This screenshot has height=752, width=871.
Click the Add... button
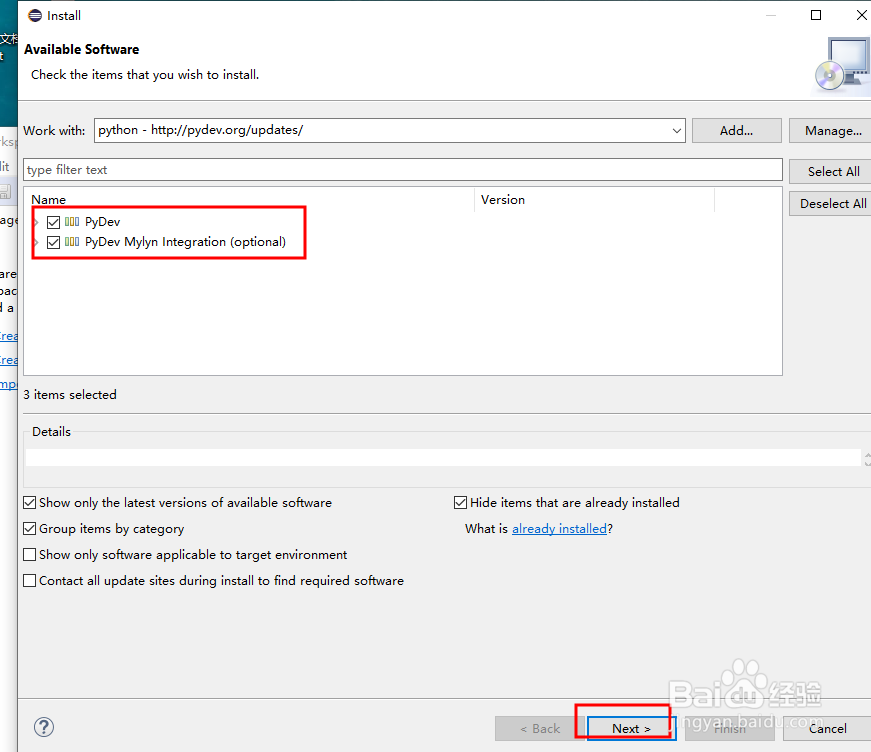[x=737, y=131]
